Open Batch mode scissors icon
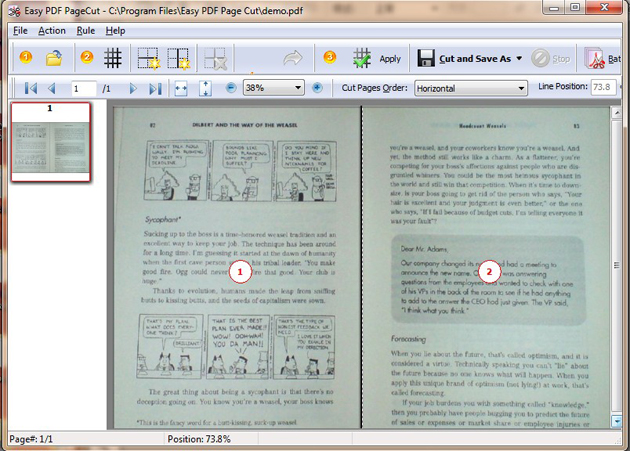The width and height of the screenshot is (630, 451). (595, 59)
